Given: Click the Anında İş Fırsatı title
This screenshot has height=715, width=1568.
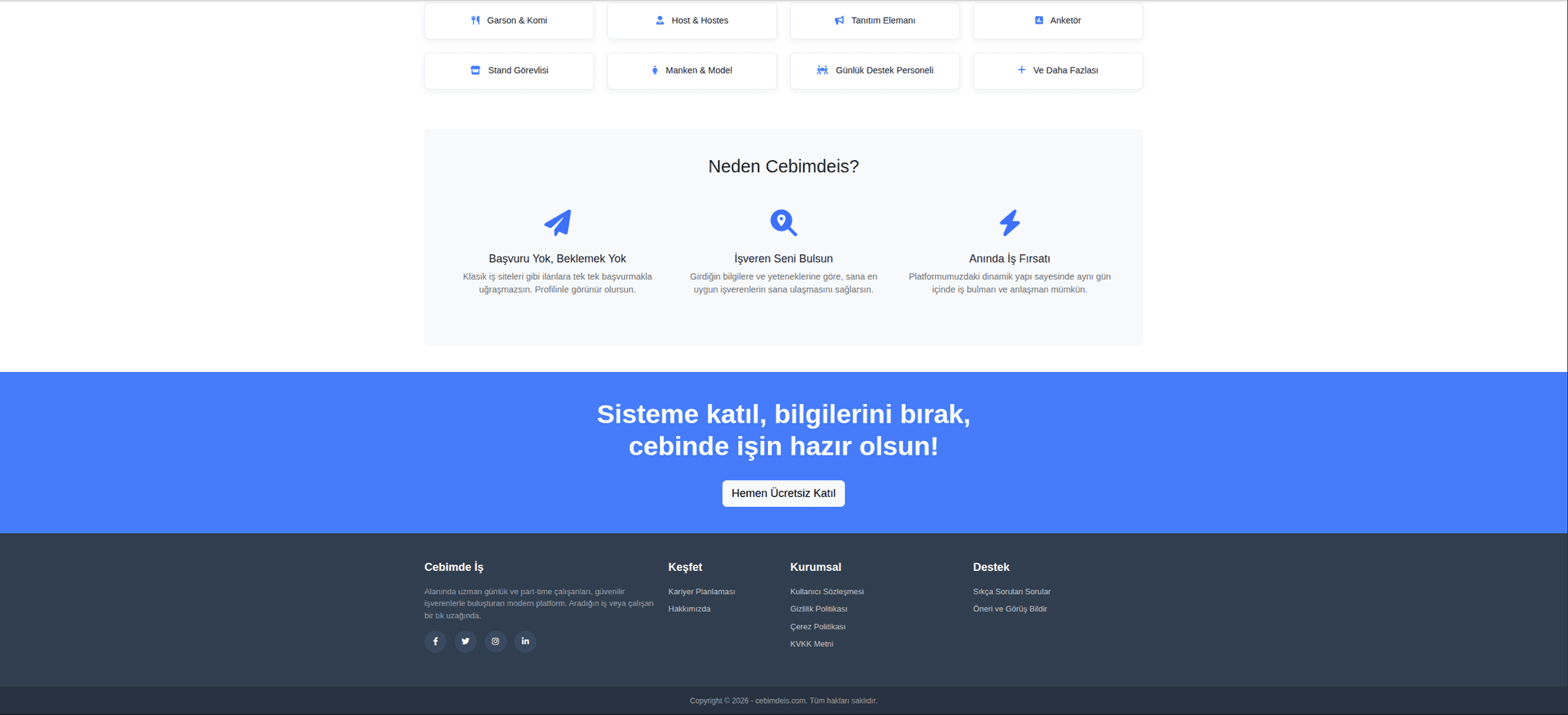Looking at the screenshot, I should pyautogui.click(x=1010, y=259).
